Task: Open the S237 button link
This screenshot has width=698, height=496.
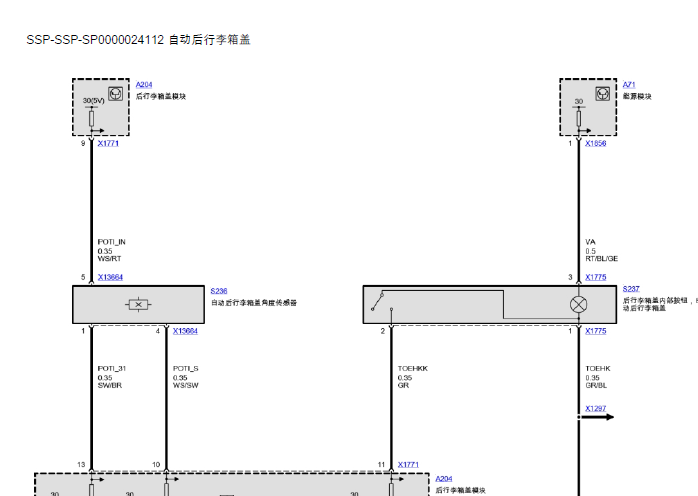Action: coord(631,289)
